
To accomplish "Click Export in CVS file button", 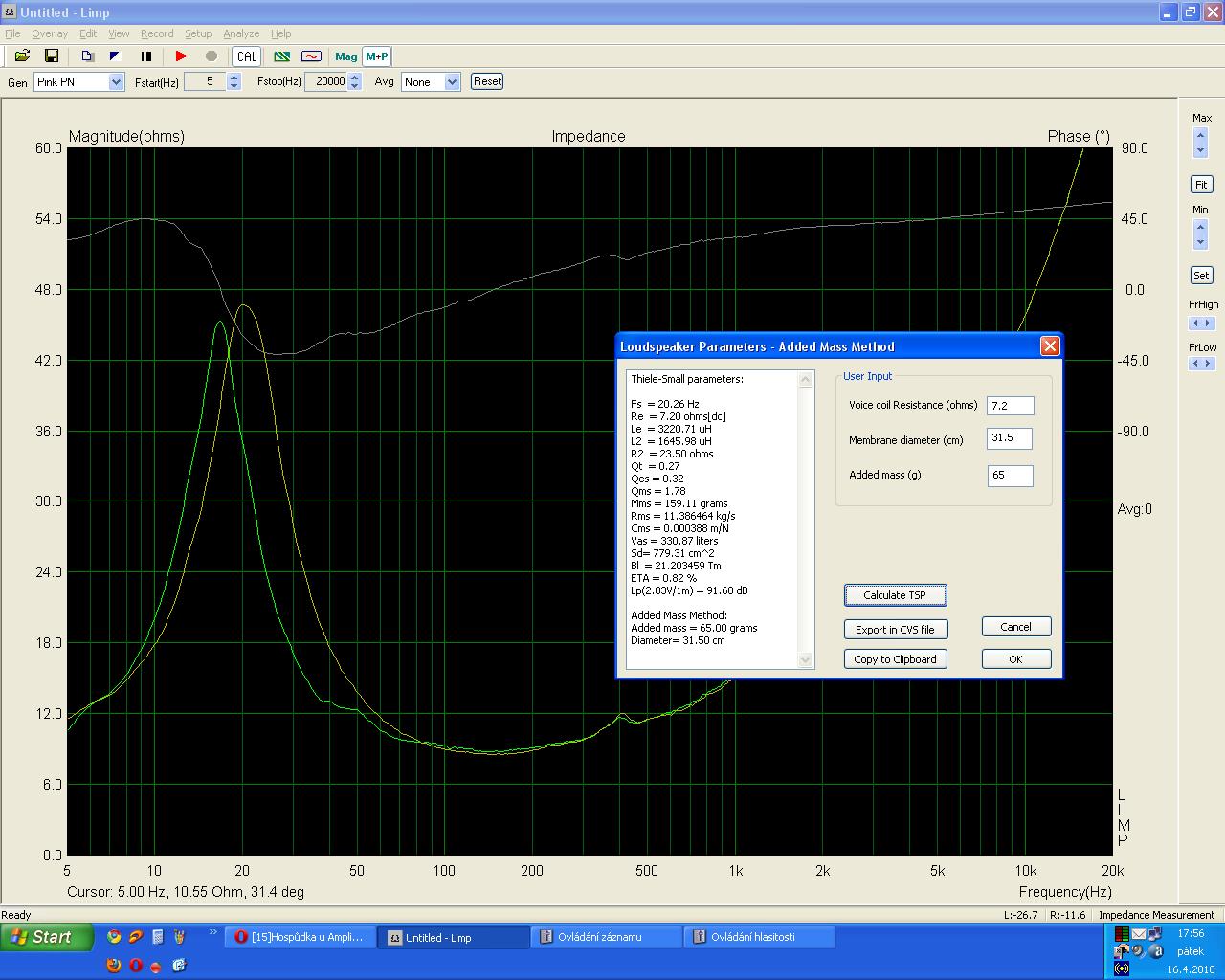I will [x=895, y=630].
